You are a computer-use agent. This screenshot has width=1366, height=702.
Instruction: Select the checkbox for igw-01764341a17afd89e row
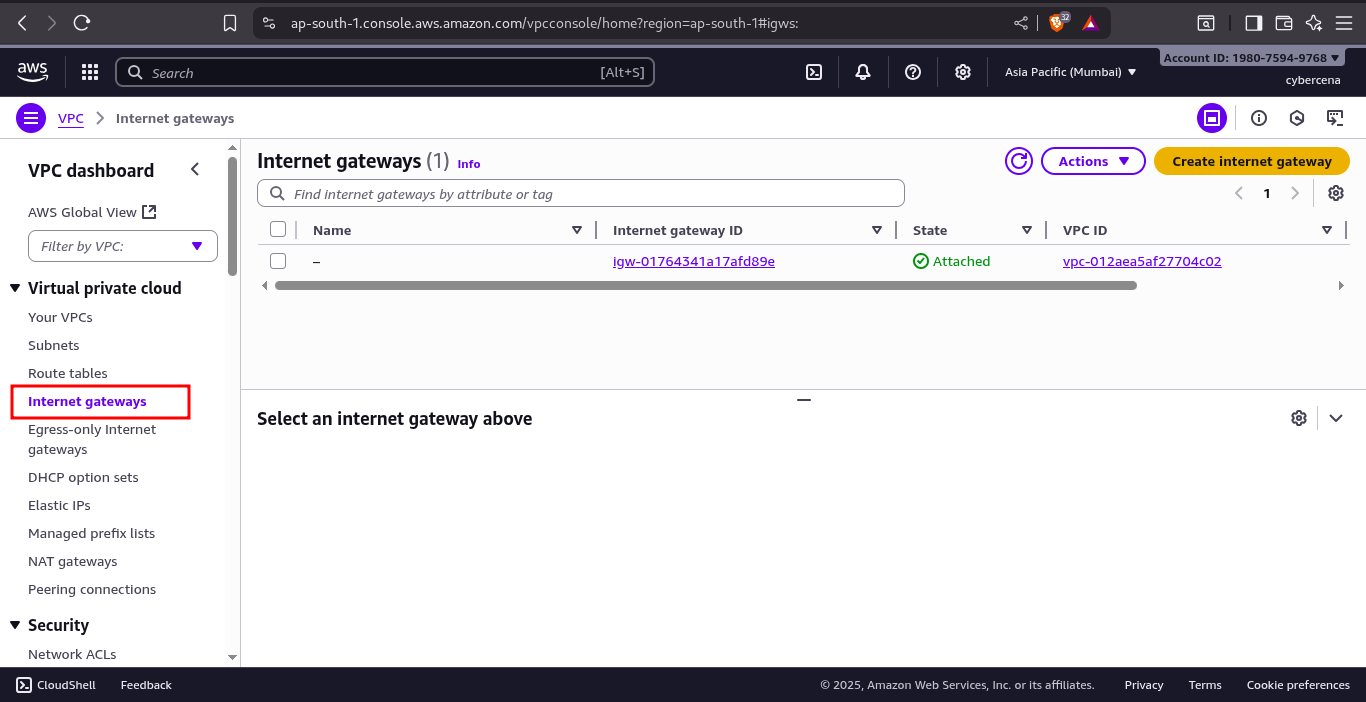(278, 261)
